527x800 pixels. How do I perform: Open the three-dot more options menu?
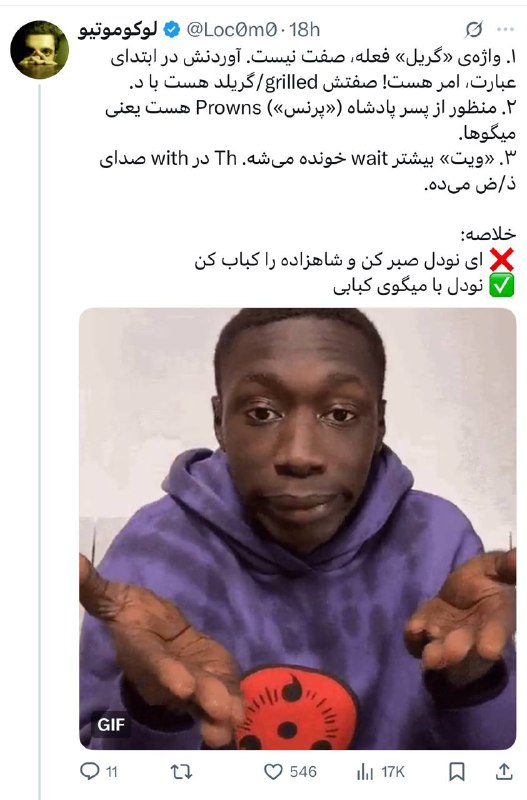pos(506,30)
